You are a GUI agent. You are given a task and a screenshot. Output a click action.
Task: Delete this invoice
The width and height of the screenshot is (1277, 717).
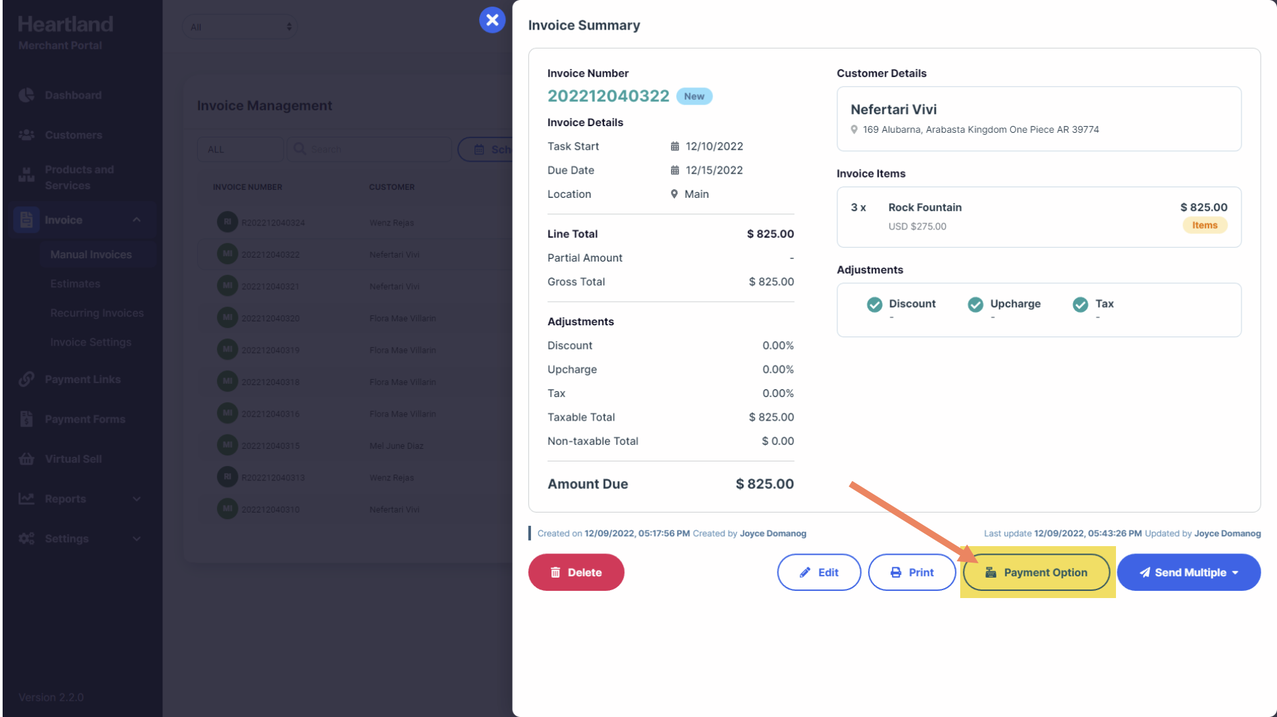576,573
